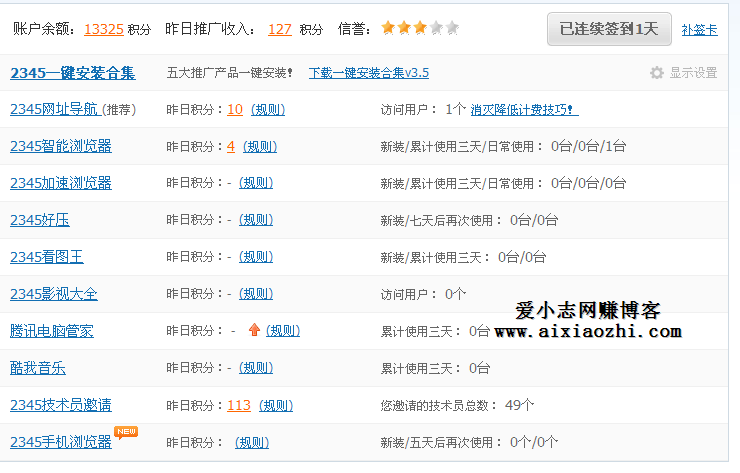Open 消灭降低计费技巧 link
This screenshot has height=473, width=740.
524,110
